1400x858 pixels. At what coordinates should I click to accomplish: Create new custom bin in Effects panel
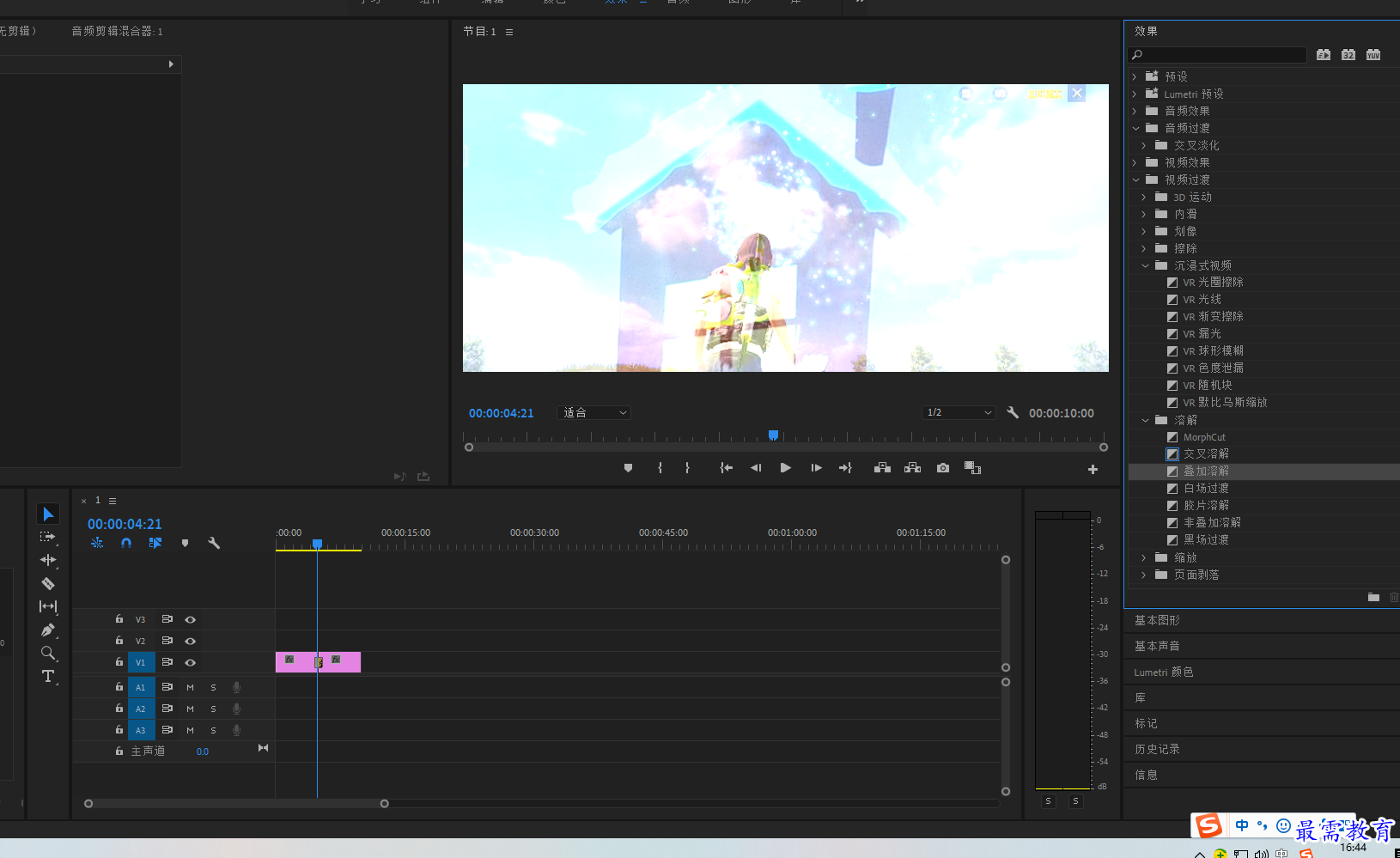click(x=1373, y=597)
